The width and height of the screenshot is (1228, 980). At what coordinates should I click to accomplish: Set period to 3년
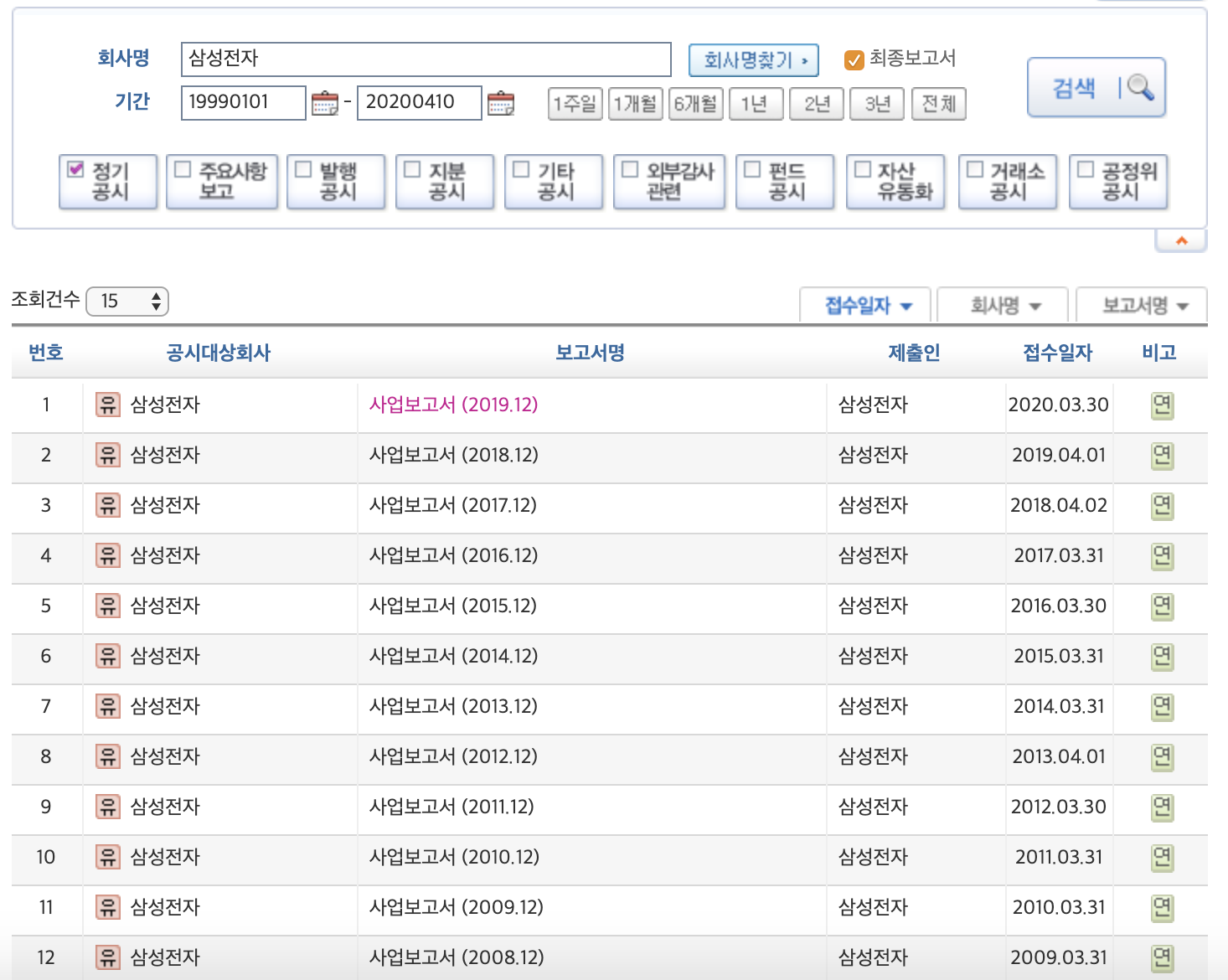point(878,104)
